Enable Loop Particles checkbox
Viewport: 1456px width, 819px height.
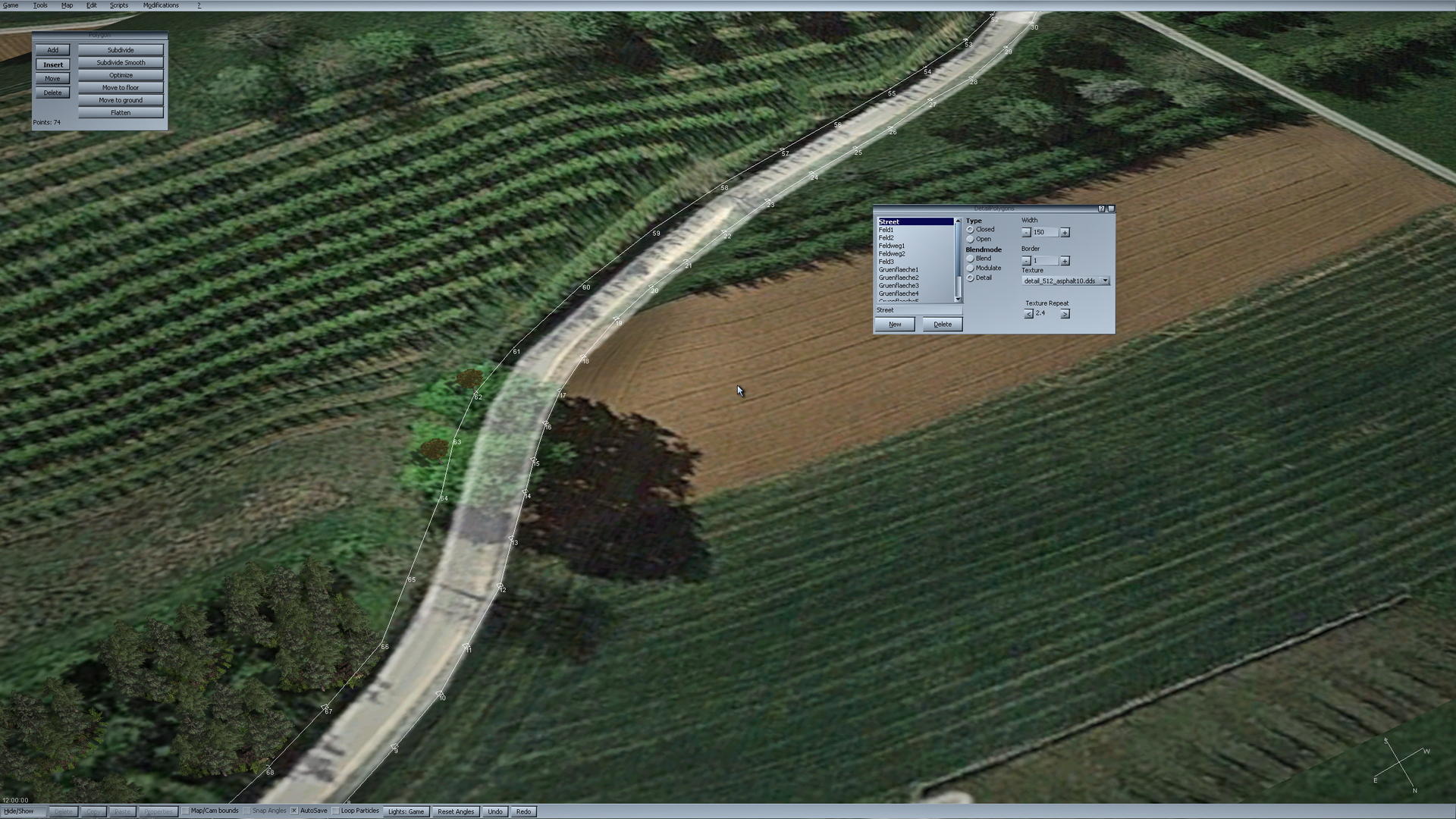335,811
